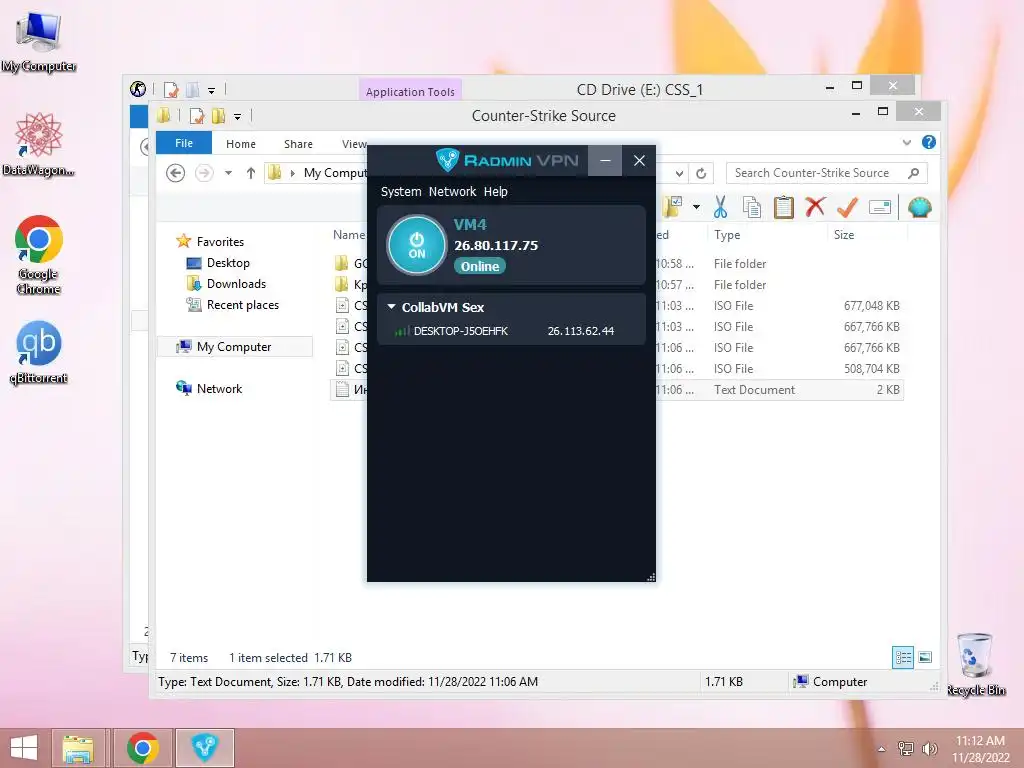Click the 508,704 KB ISO file size
Viewport: 1024px width, 768px height.
(871, 369)
